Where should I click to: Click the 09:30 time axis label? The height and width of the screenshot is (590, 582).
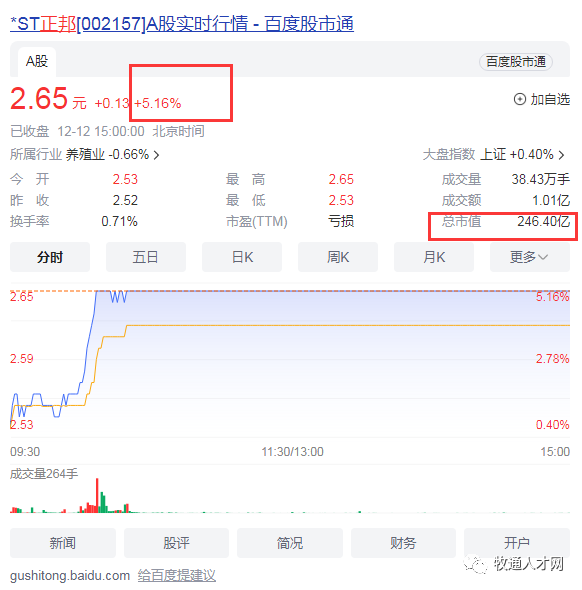pyautogui.click(x=25, y=452)
